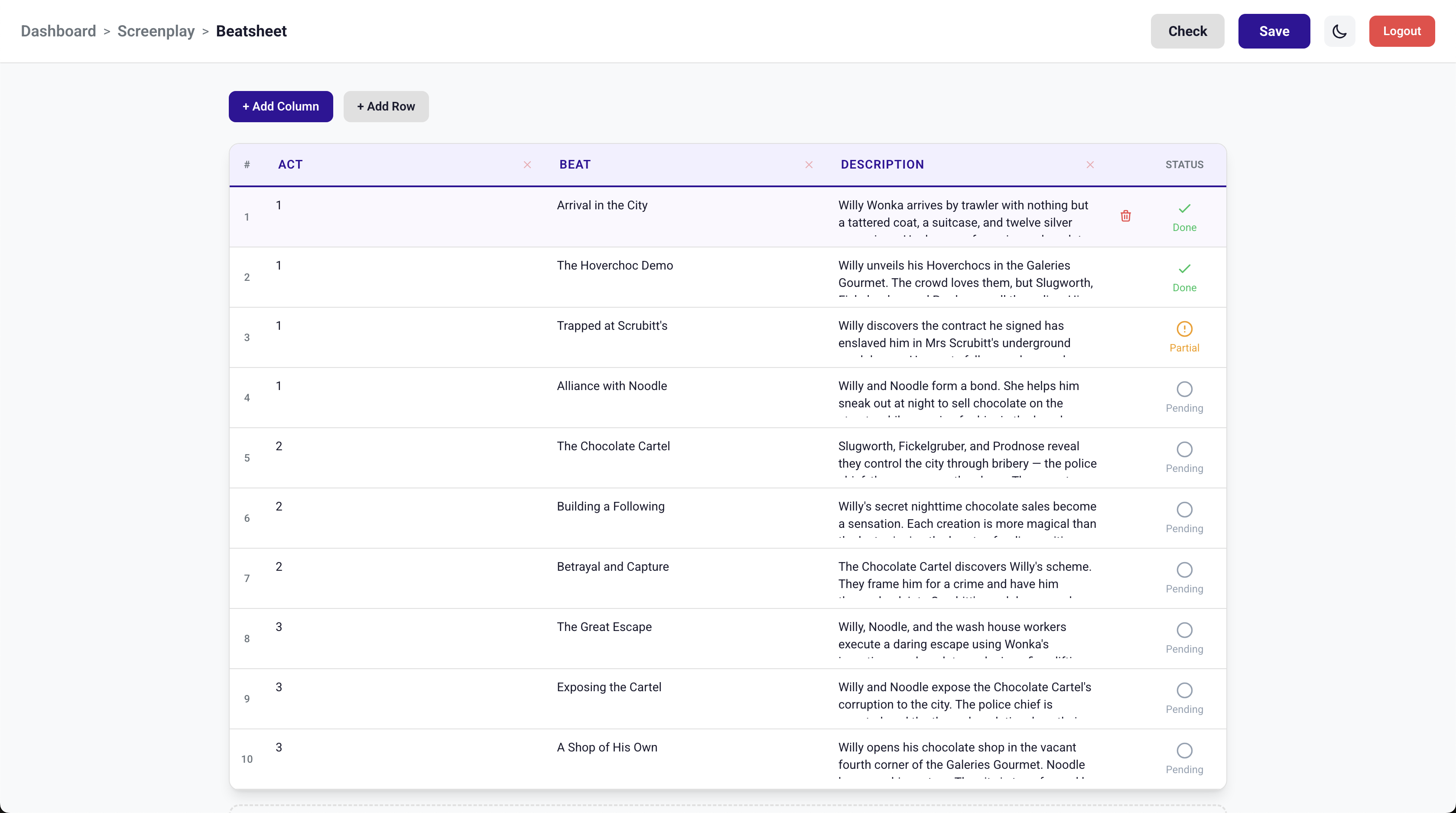The height and width of the screenshot is (813, 1456).
Task: Go to the Dashboard breadcrumb
Action: (x=58, y=31)
